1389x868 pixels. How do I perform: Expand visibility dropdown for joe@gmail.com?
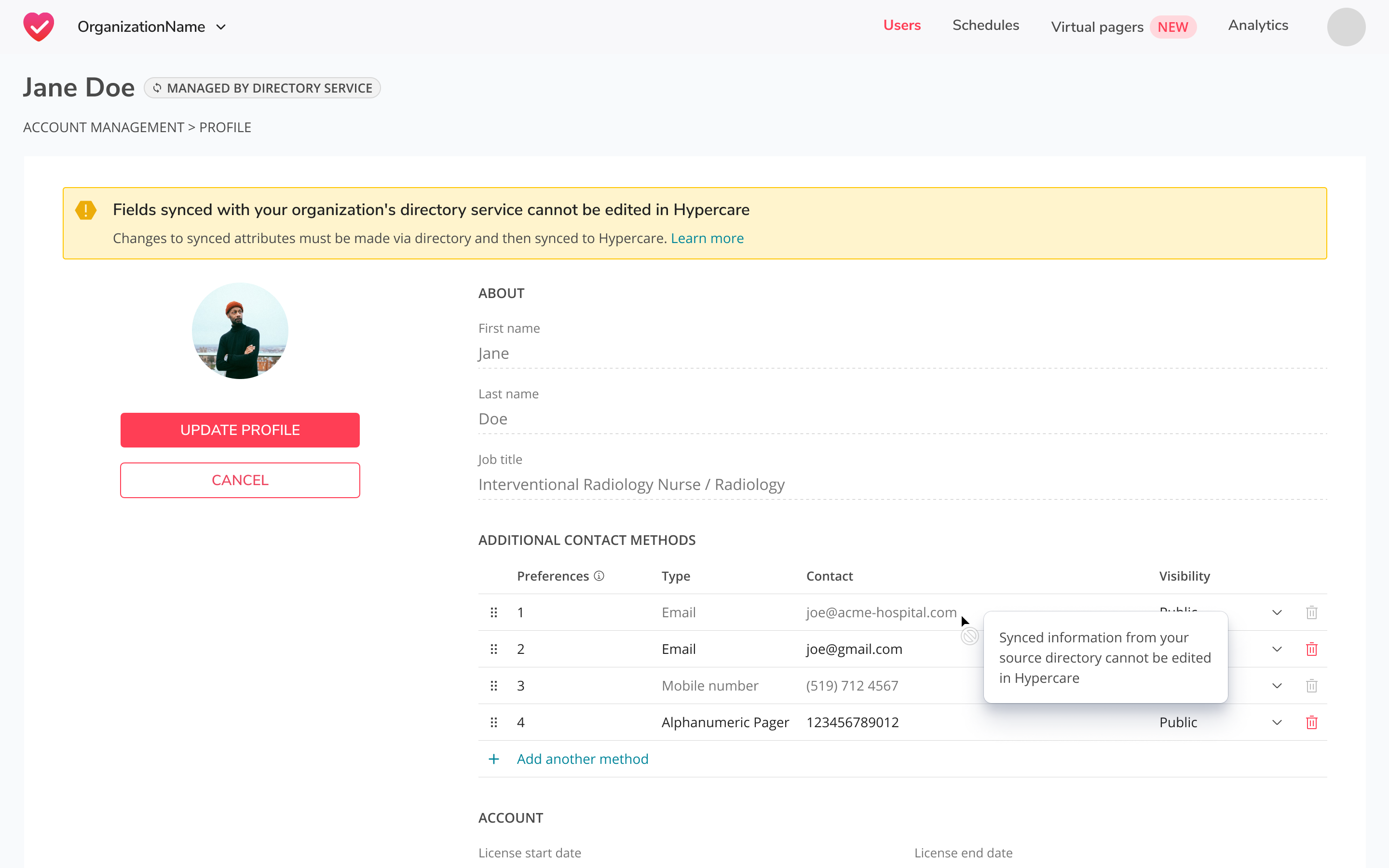click(x=1277, y=649)
